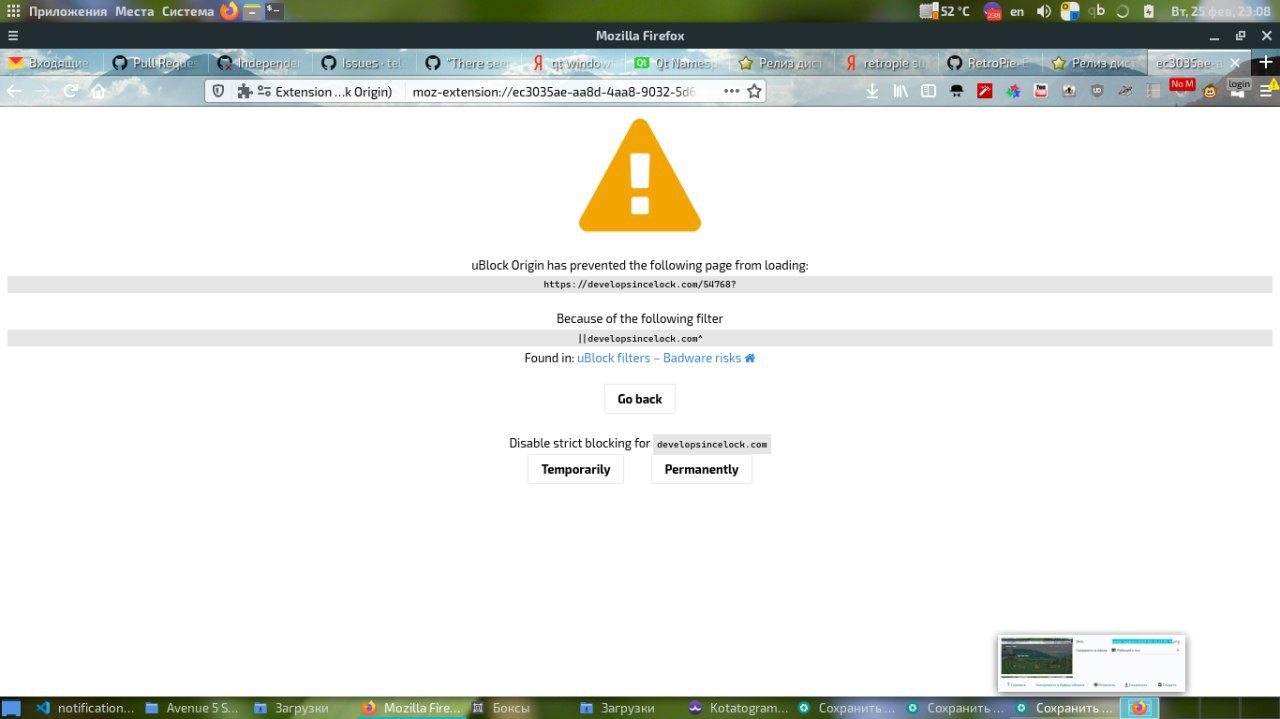Click the ||developsincelock.com^ filter text
This screenshot has height=719, width=1280.
640,338
